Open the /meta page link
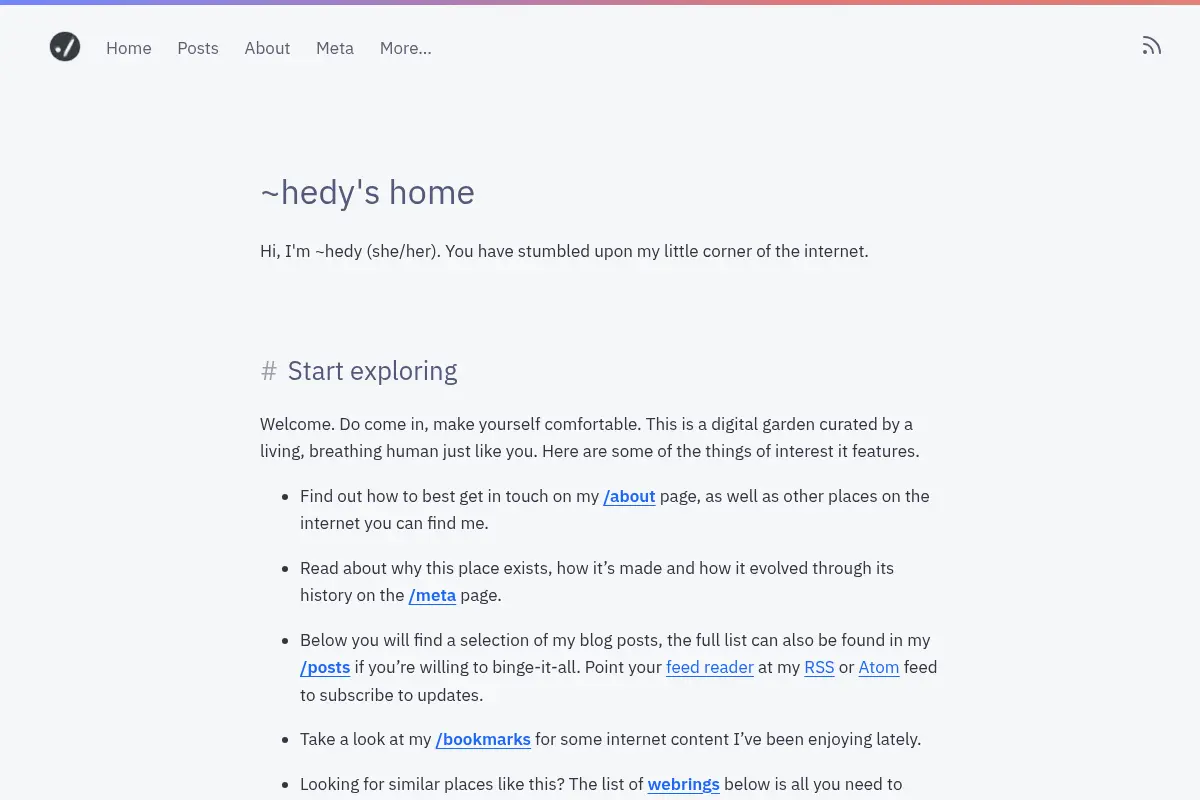Screen dimensions: 1200x800 click(432, 595)
